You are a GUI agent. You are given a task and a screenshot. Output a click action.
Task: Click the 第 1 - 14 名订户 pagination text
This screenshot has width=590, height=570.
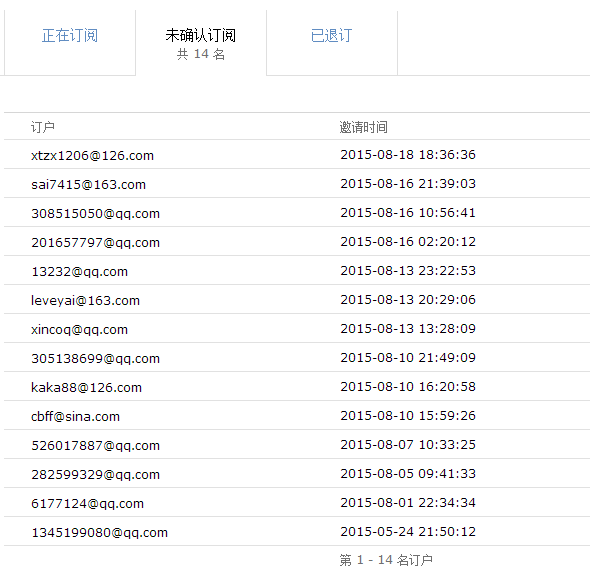tap(386, 559)
